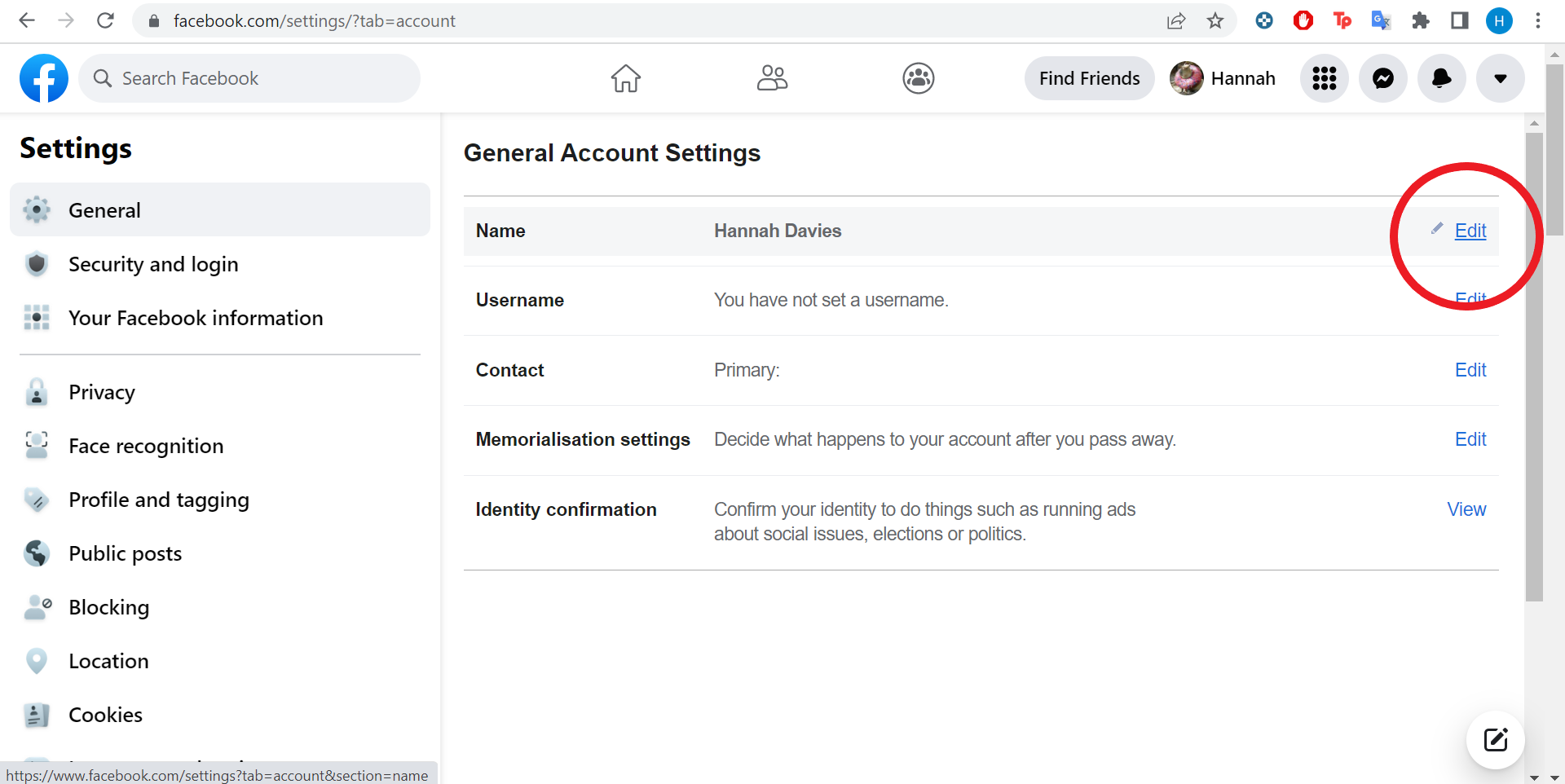Open the Friends icon in top navigation
1565x784 pixels.
[772, 78]
